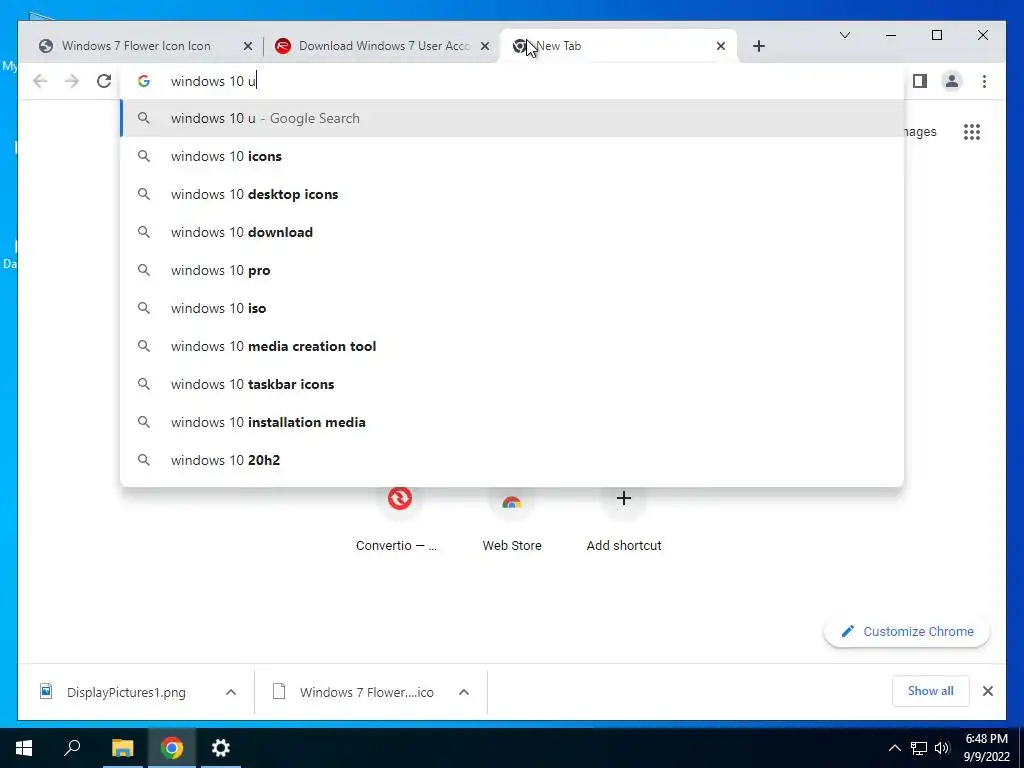Open the Google apps grid
1024x768 pixels.
point(972,132)
